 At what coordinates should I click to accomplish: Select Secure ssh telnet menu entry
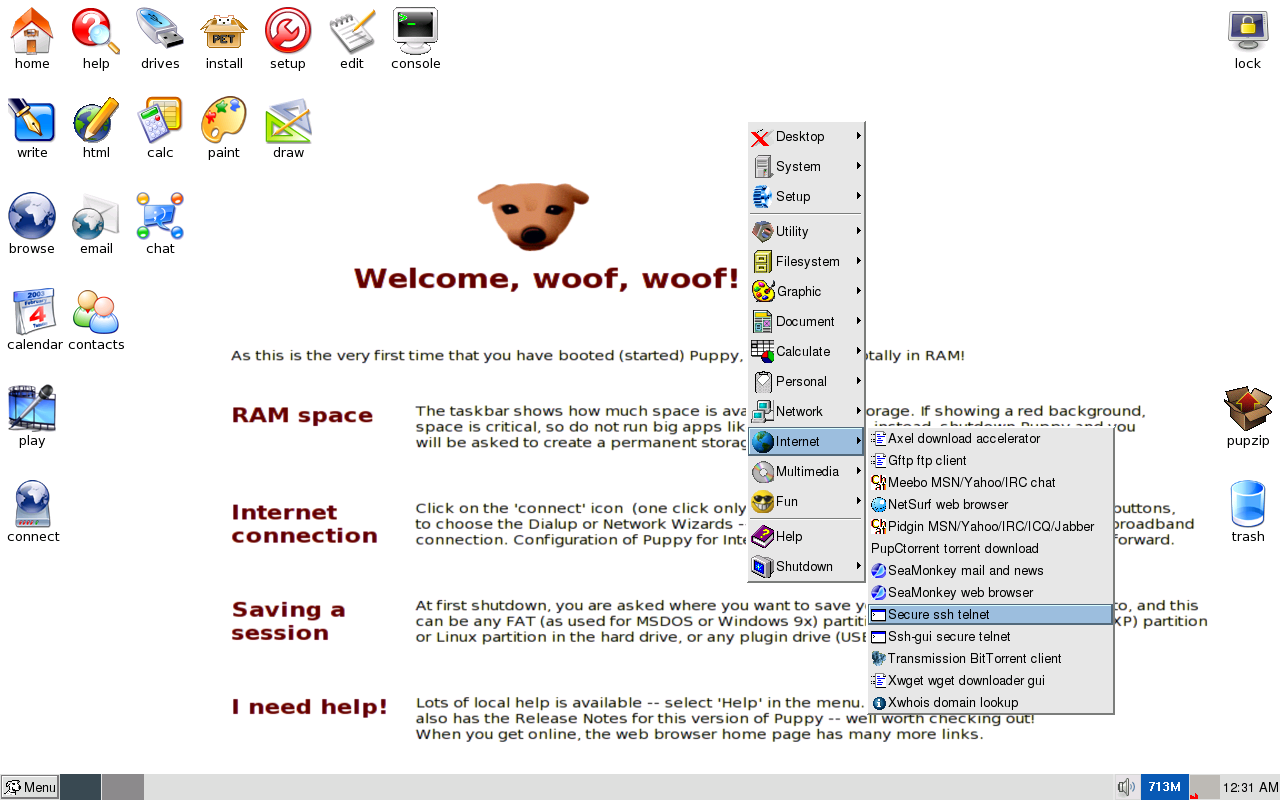click(991, 615)
